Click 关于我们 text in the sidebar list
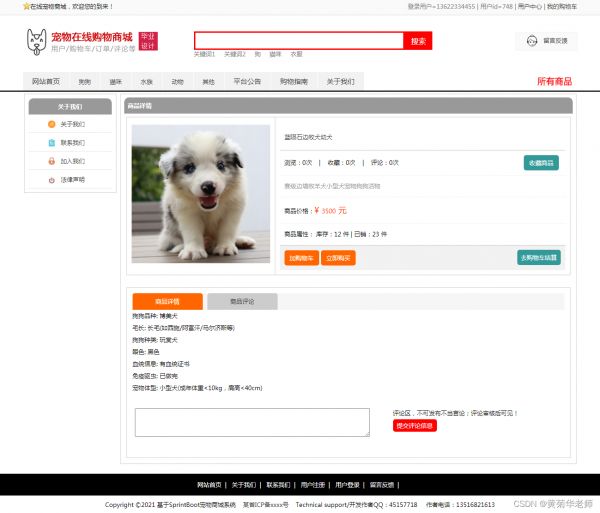 [x=73, y=124]
